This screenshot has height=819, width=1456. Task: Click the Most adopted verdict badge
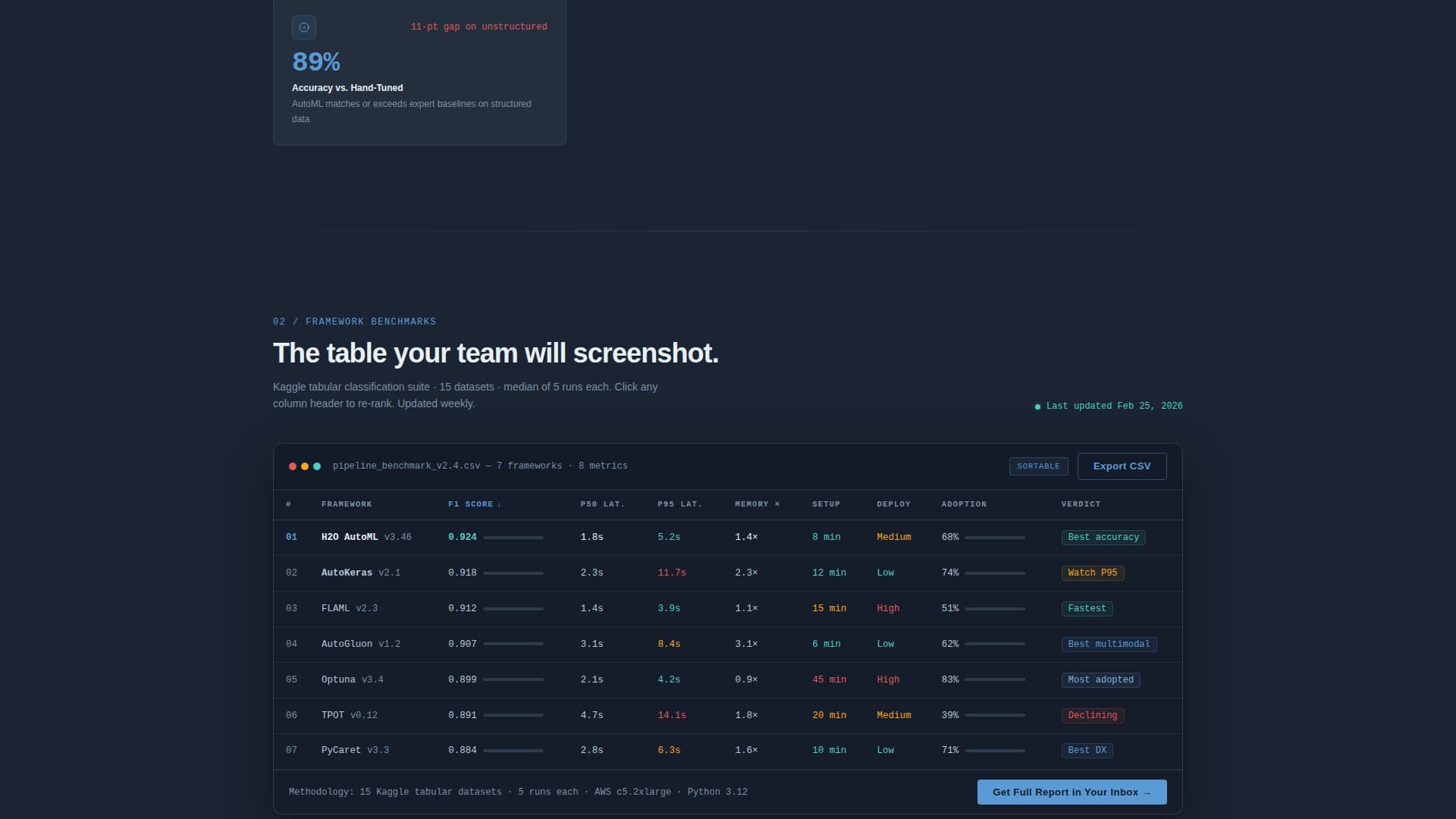point(1100,680)
